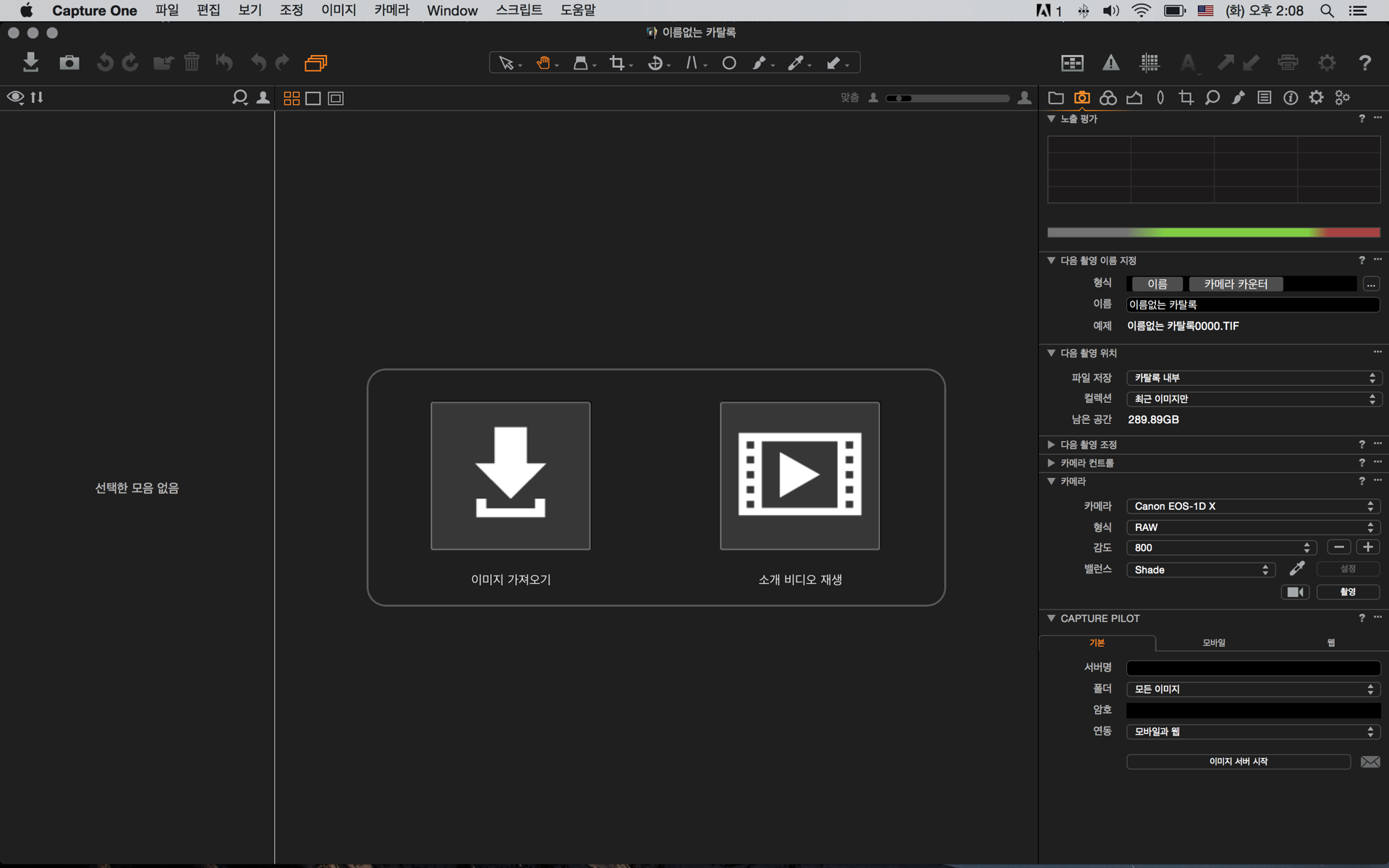Screen dimensions: 1389x868
Task: Click the white balance eyedropper icon
Action: (x=1297, y=569)
